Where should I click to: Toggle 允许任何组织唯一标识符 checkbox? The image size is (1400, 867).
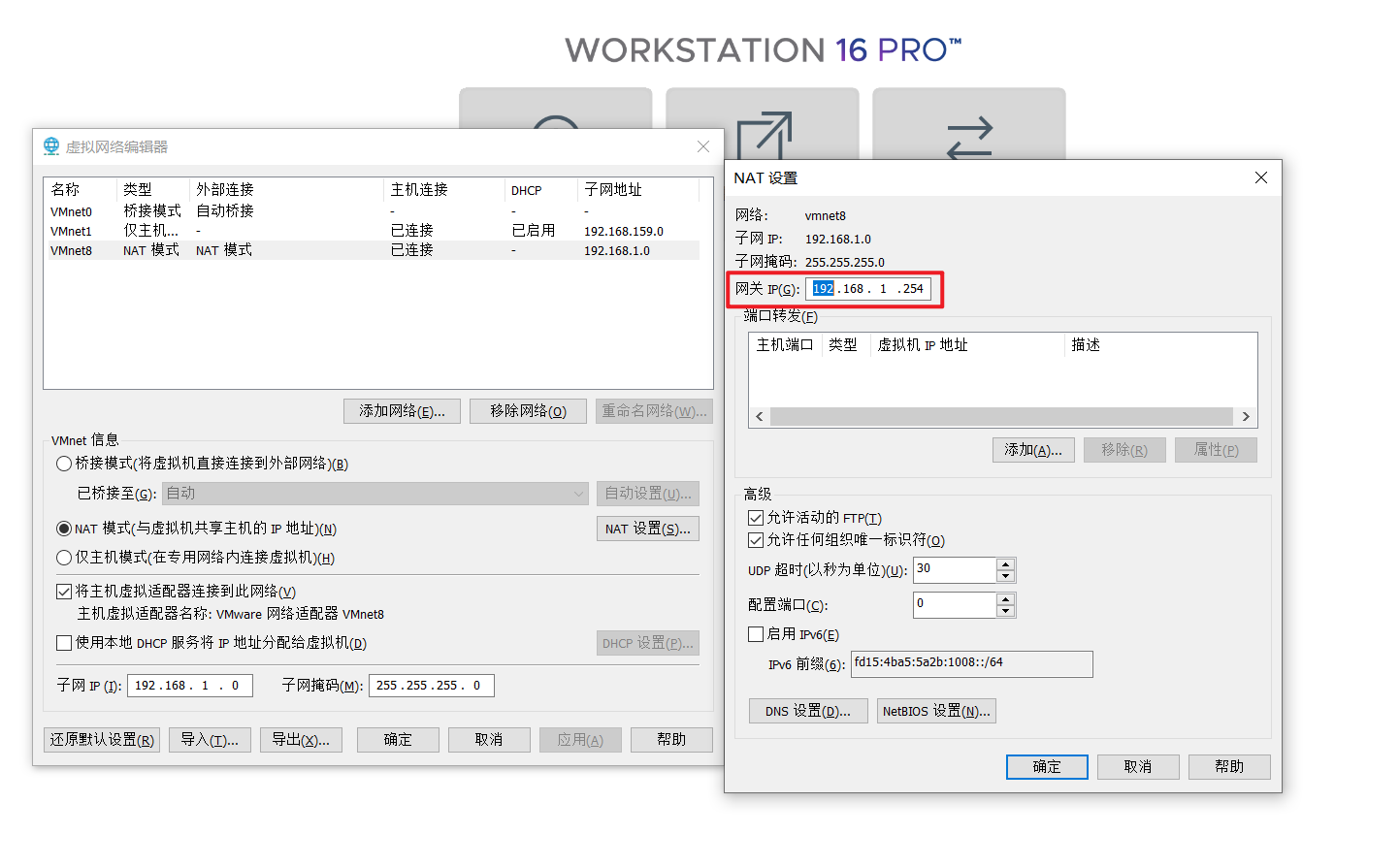tap(756, 540)
